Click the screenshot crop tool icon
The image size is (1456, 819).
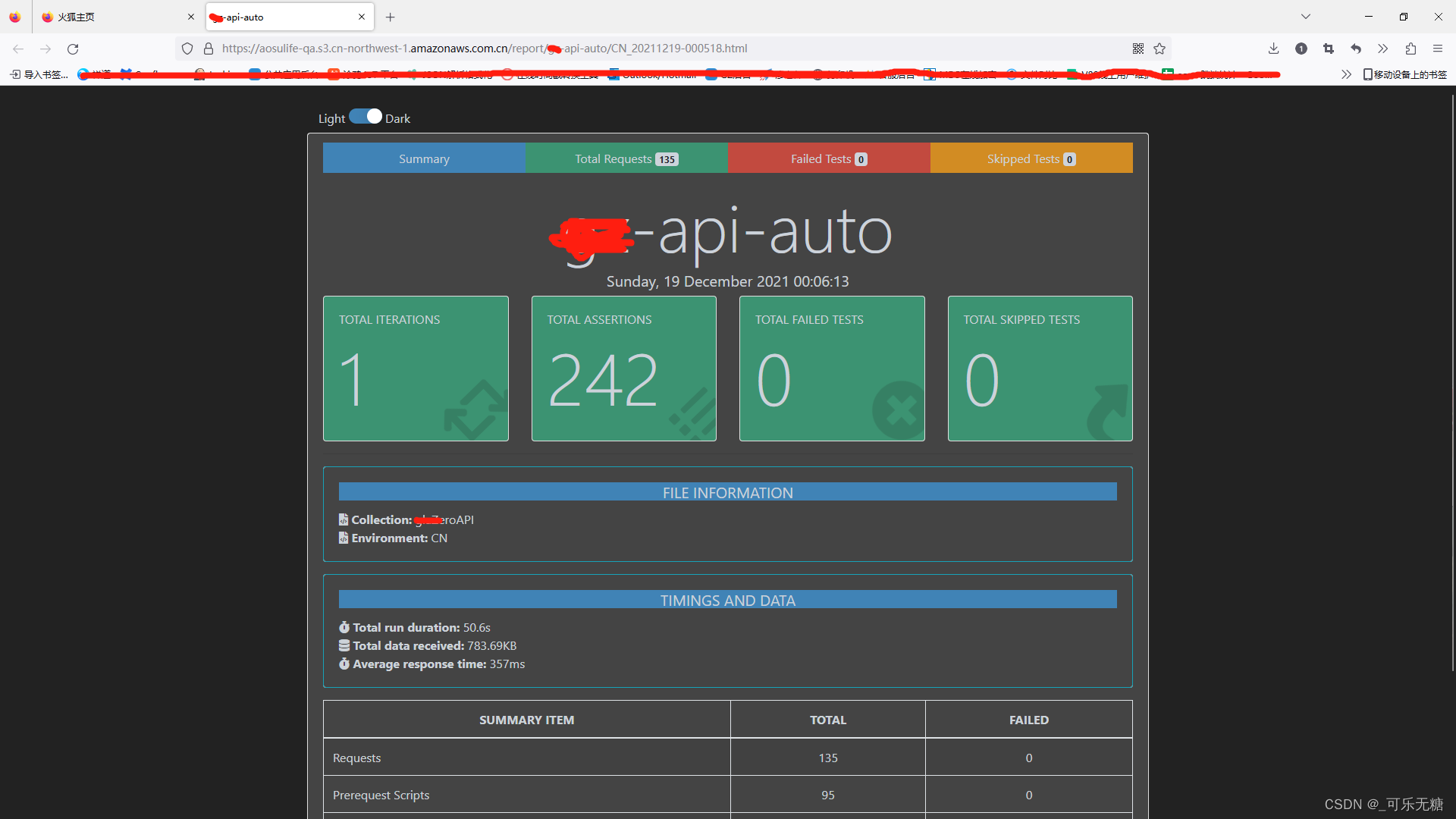click(x=1329, y=49)
